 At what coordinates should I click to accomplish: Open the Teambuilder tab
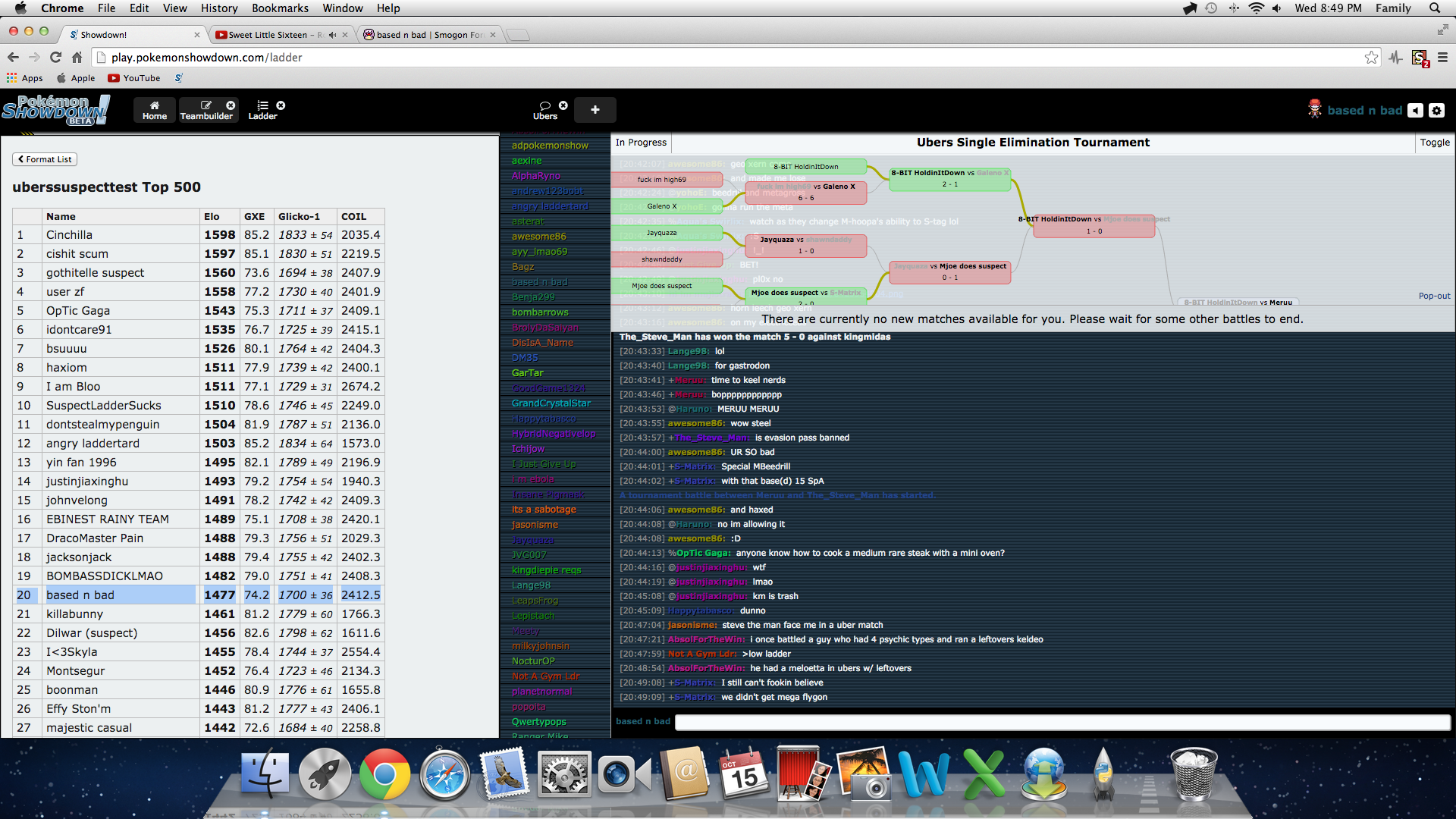click(206, 110)
